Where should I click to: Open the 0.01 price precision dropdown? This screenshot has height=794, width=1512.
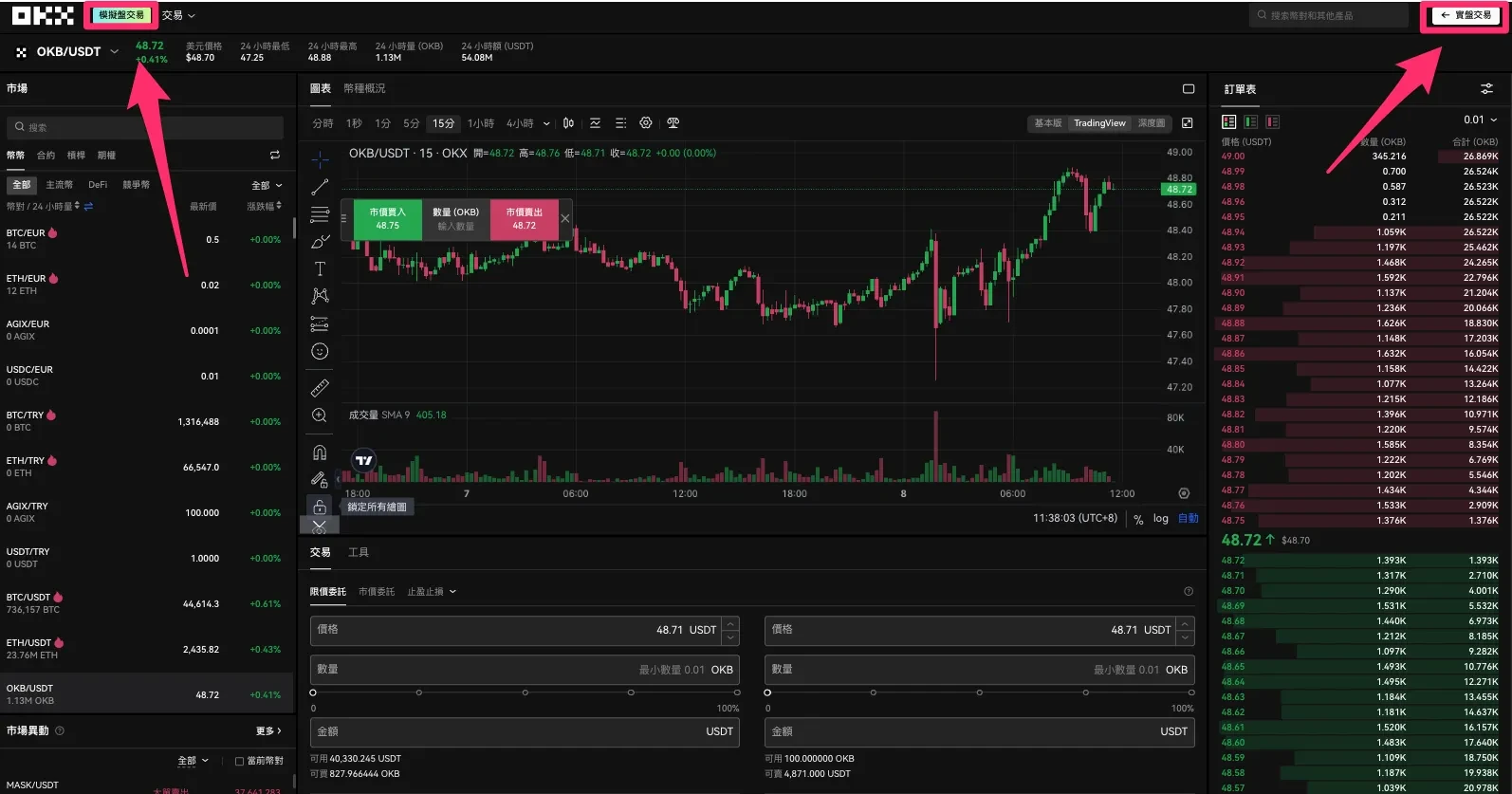pos(1481,120)
